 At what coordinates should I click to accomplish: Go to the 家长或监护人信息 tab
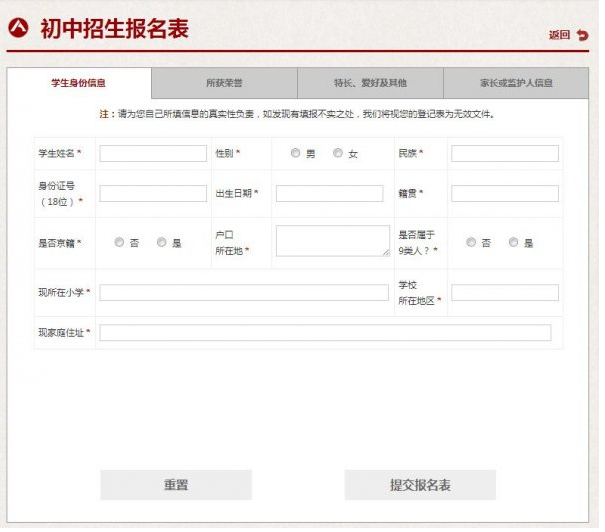[x=516, y=83]
